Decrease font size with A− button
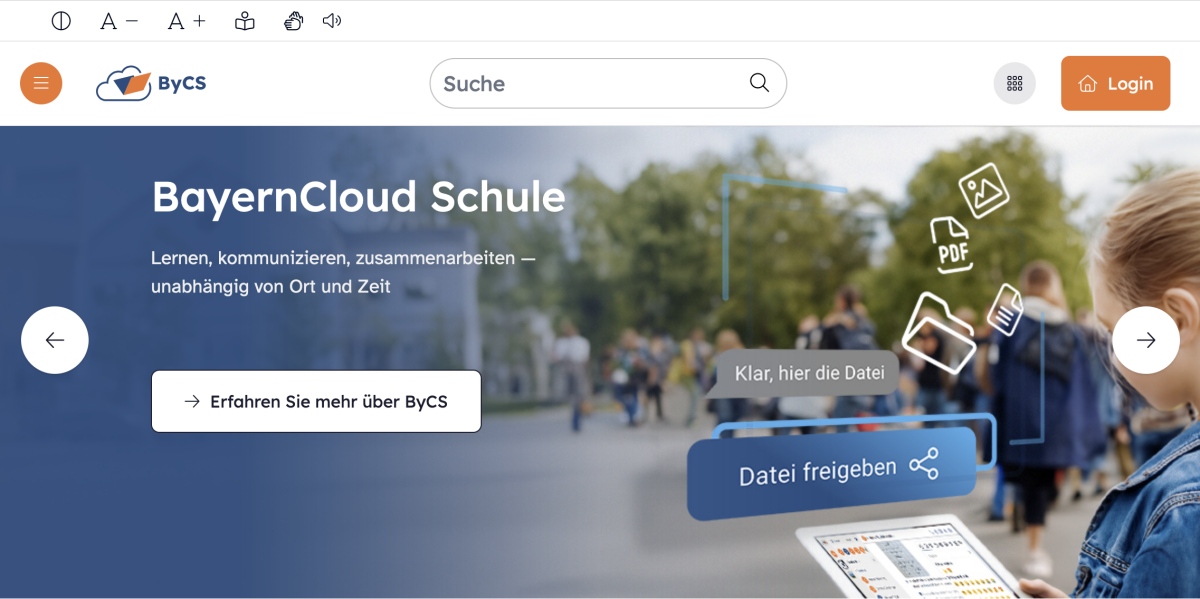This screenshot has height=599, width=1200. [x=119, y=21]
